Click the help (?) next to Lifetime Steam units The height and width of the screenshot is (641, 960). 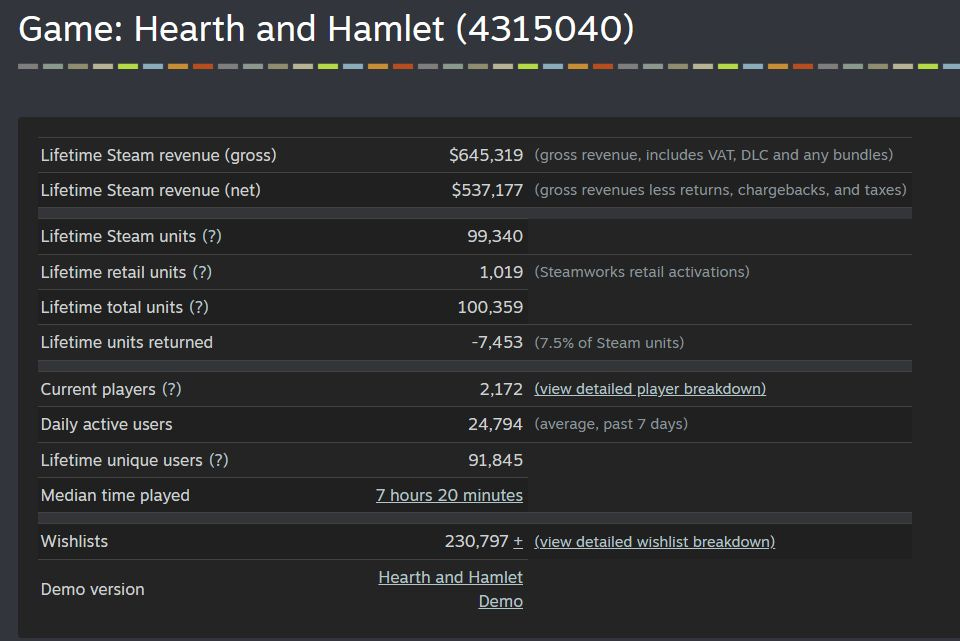click(x=212, y=236)
